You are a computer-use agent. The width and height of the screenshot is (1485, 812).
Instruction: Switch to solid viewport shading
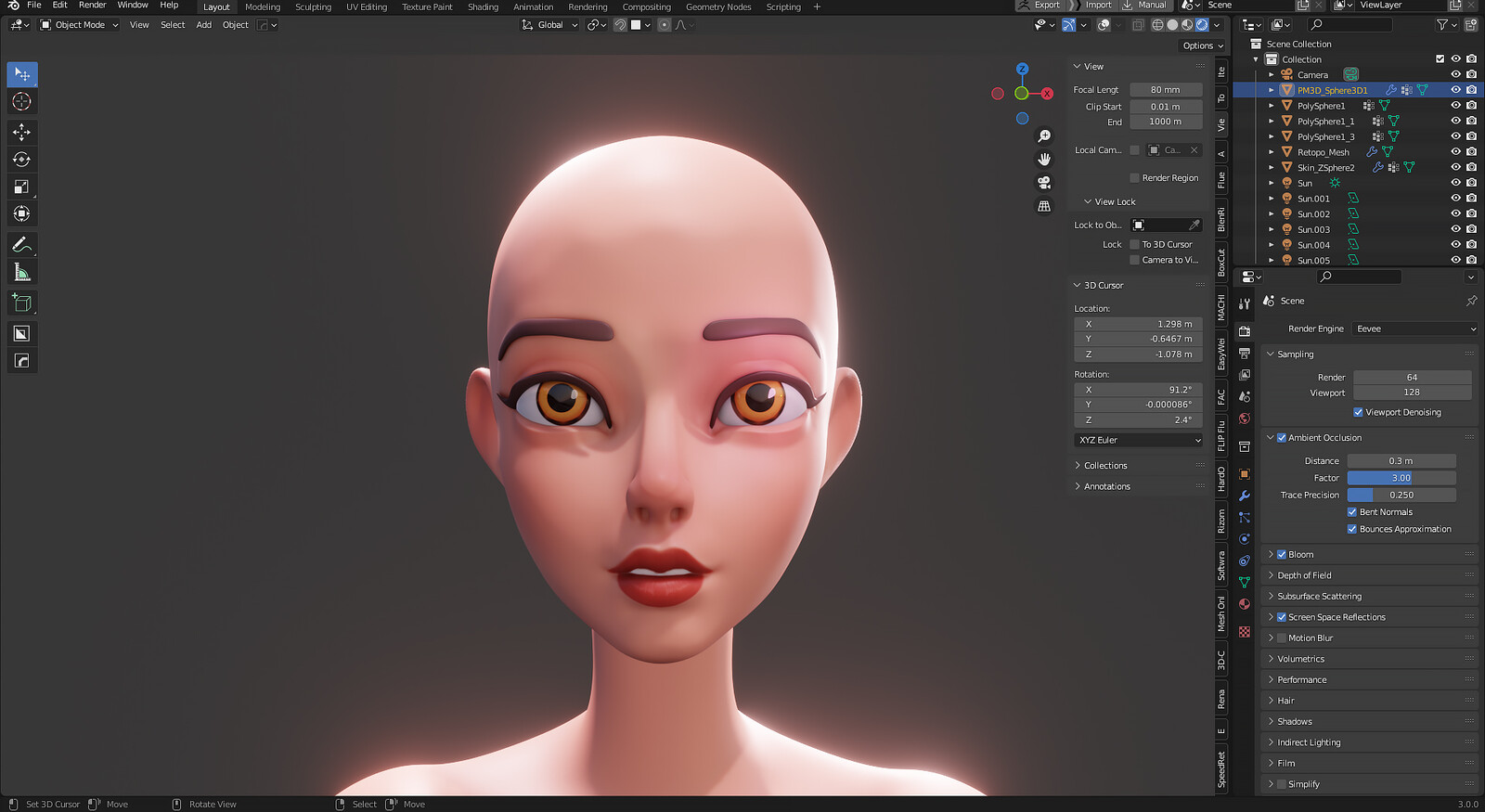click(x=1172, y=25)
